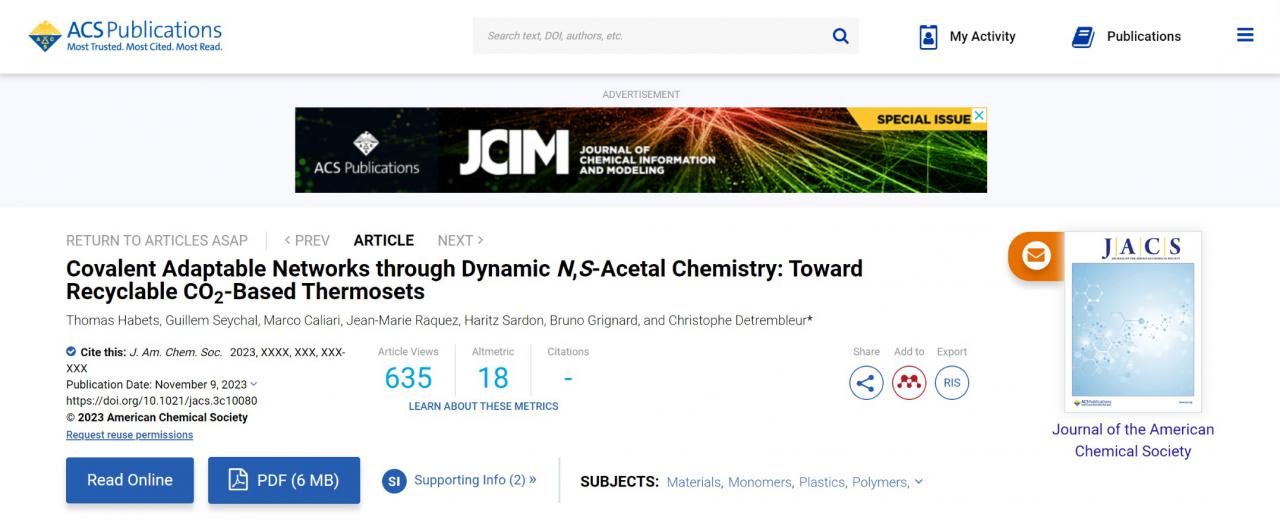The width and height of the screenshot is (1280, 521).
Task: Download the PDF (6 MB)
Action: click(x=283, y=480)
